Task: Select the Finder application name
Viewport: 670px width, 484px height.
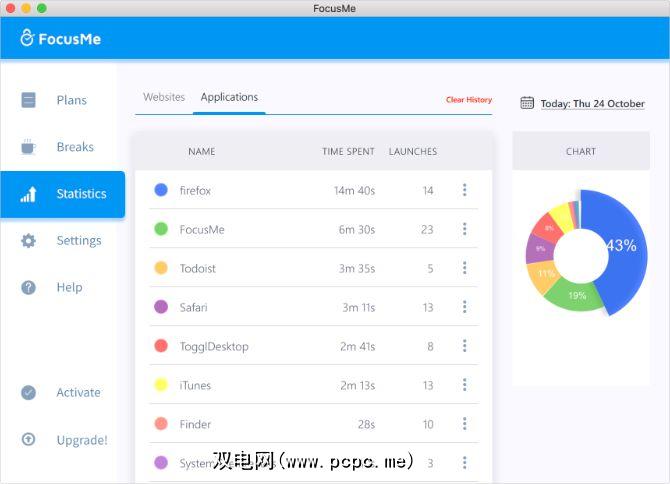Action: tap(195, 424)
